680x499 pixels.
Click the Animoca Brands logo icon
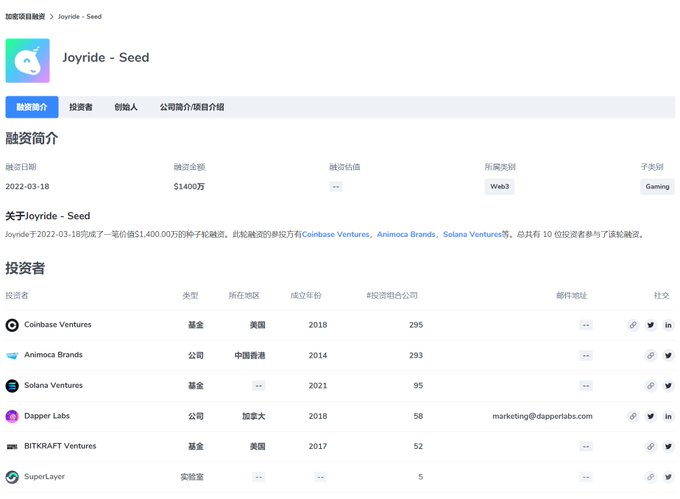tap(12, 355)
